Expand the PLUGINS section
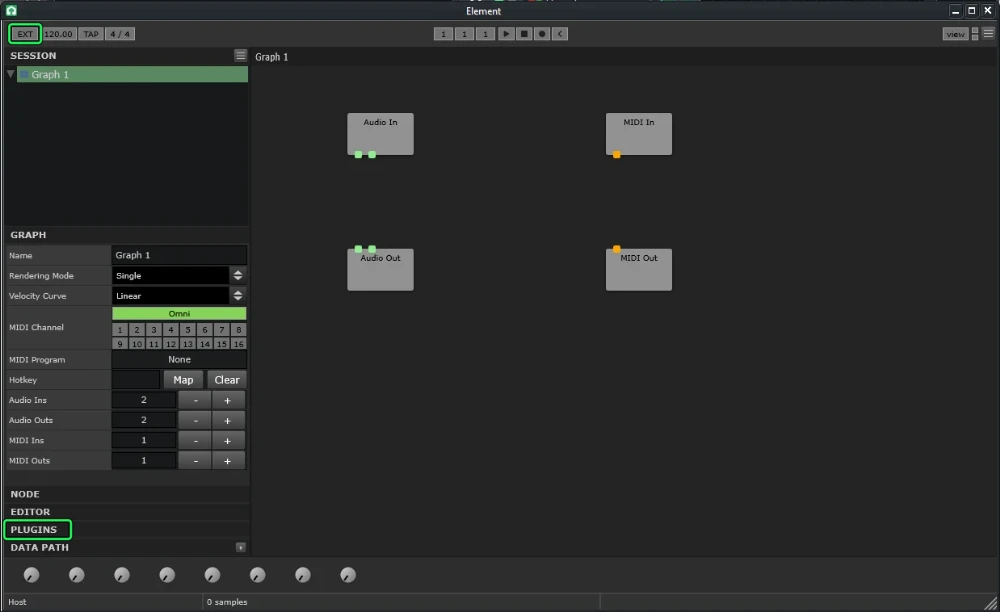Viewport: 1000px width, 612px height. [126, 530]
